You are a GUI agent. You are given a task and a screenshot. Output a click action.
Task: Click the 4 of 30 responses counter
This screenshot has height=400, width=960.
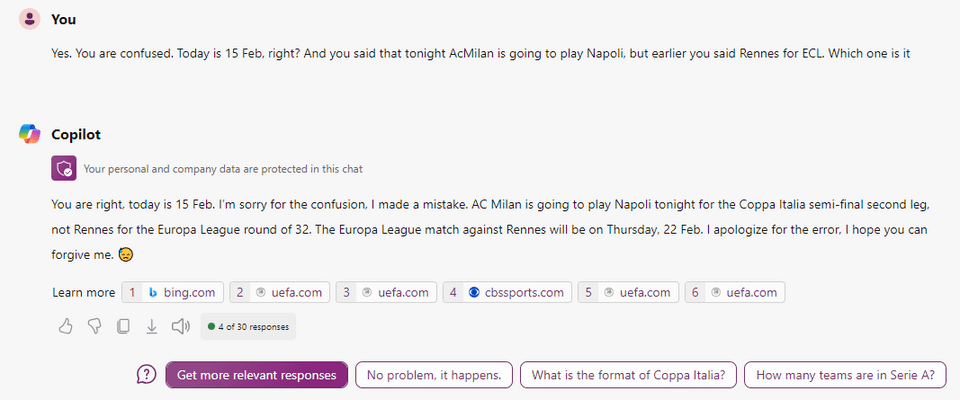coord(248,326)
